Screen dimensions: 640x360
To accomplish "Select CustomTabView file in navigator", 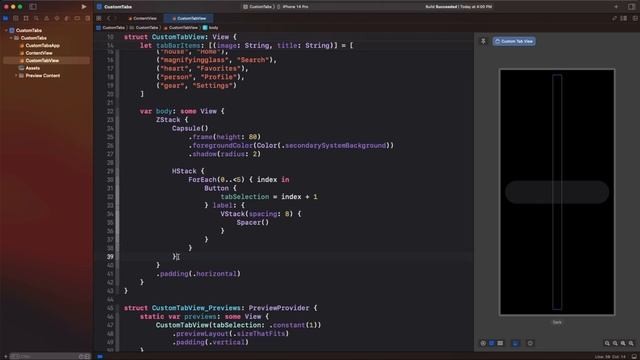I will click(46, 61).
